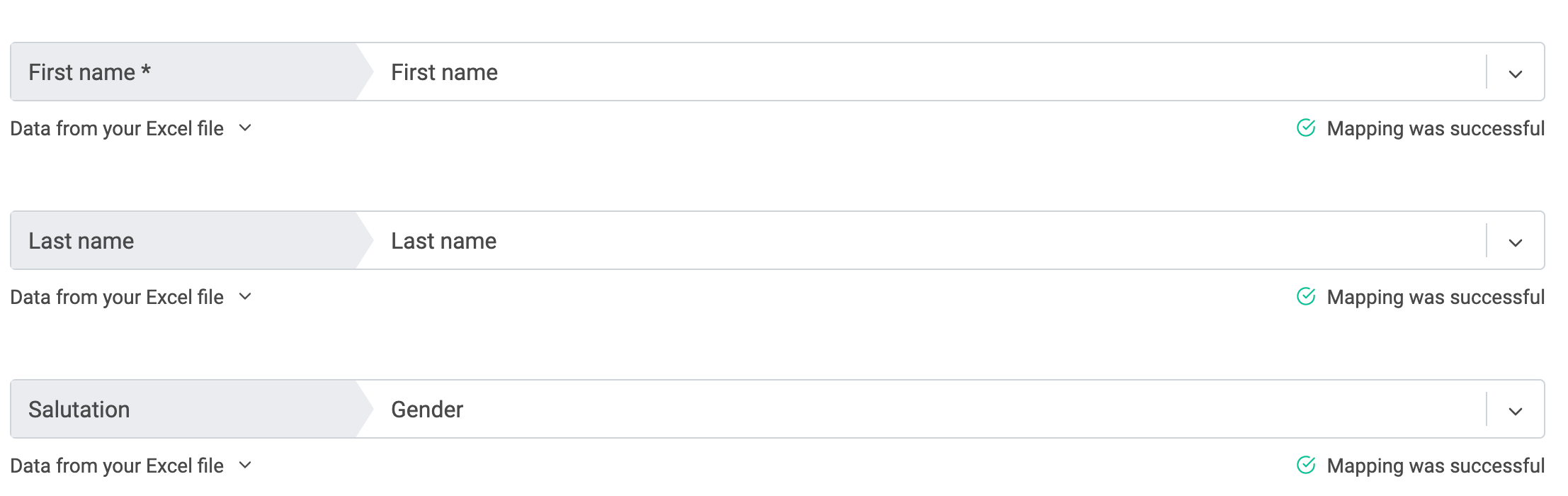Open the Last name column dropdown arrow

click(1515, 242)
